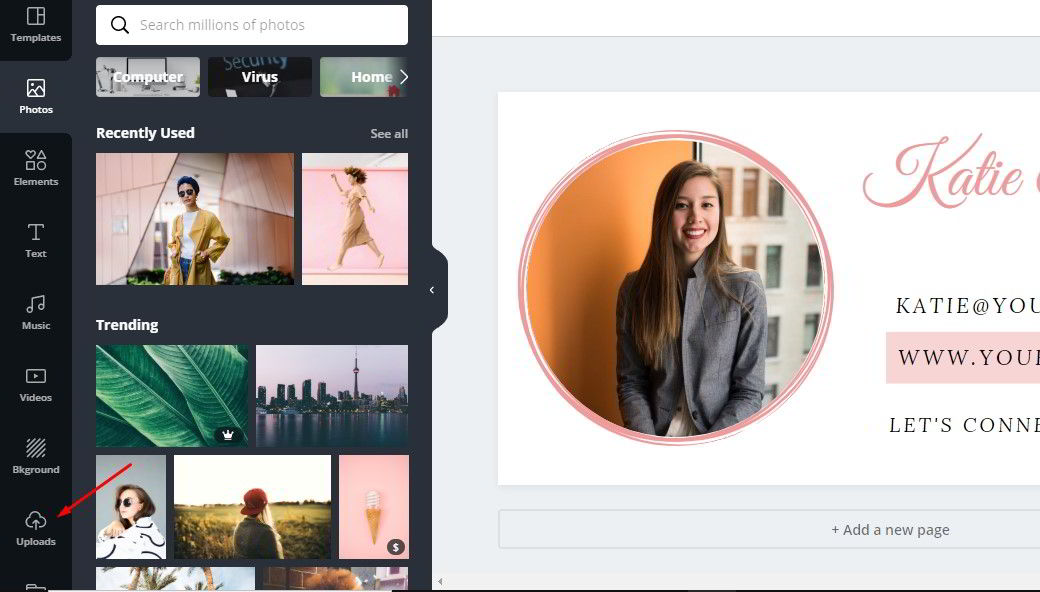The image size is (1040, 592).
Task: Select the circular portrait photo on canvas
Action: (676, 288)
